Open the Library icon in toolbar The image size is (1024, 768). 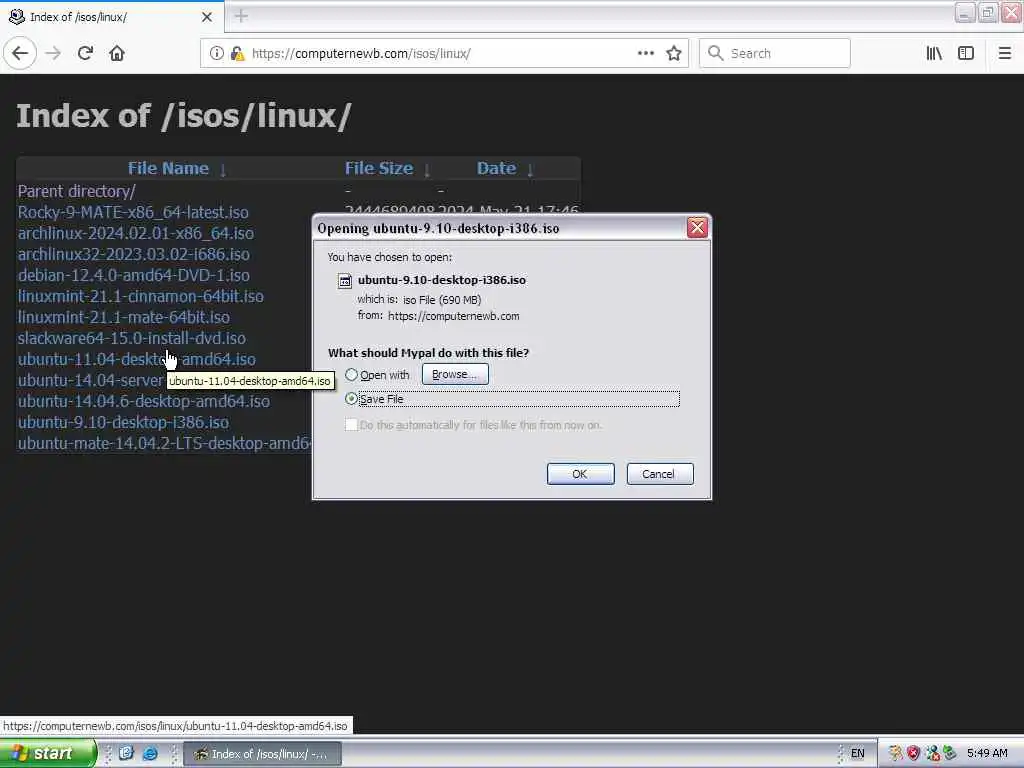(x=934, y=54)
